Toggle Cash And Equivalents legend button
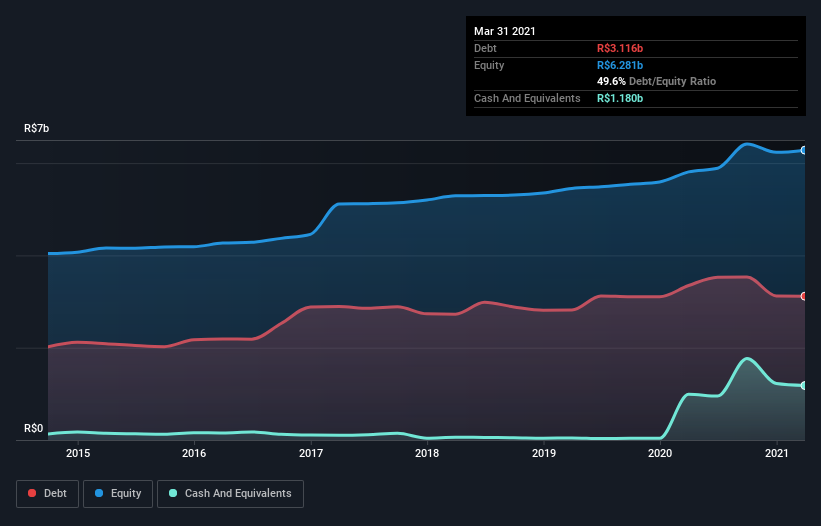821x526 pixels. (230, 494)
